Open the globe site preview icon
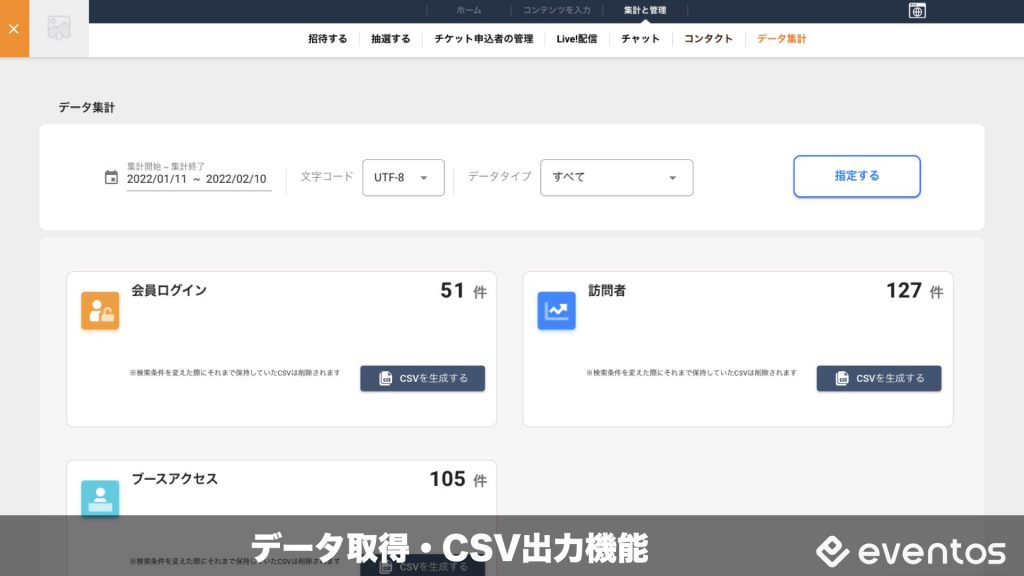 coord(917,10)
